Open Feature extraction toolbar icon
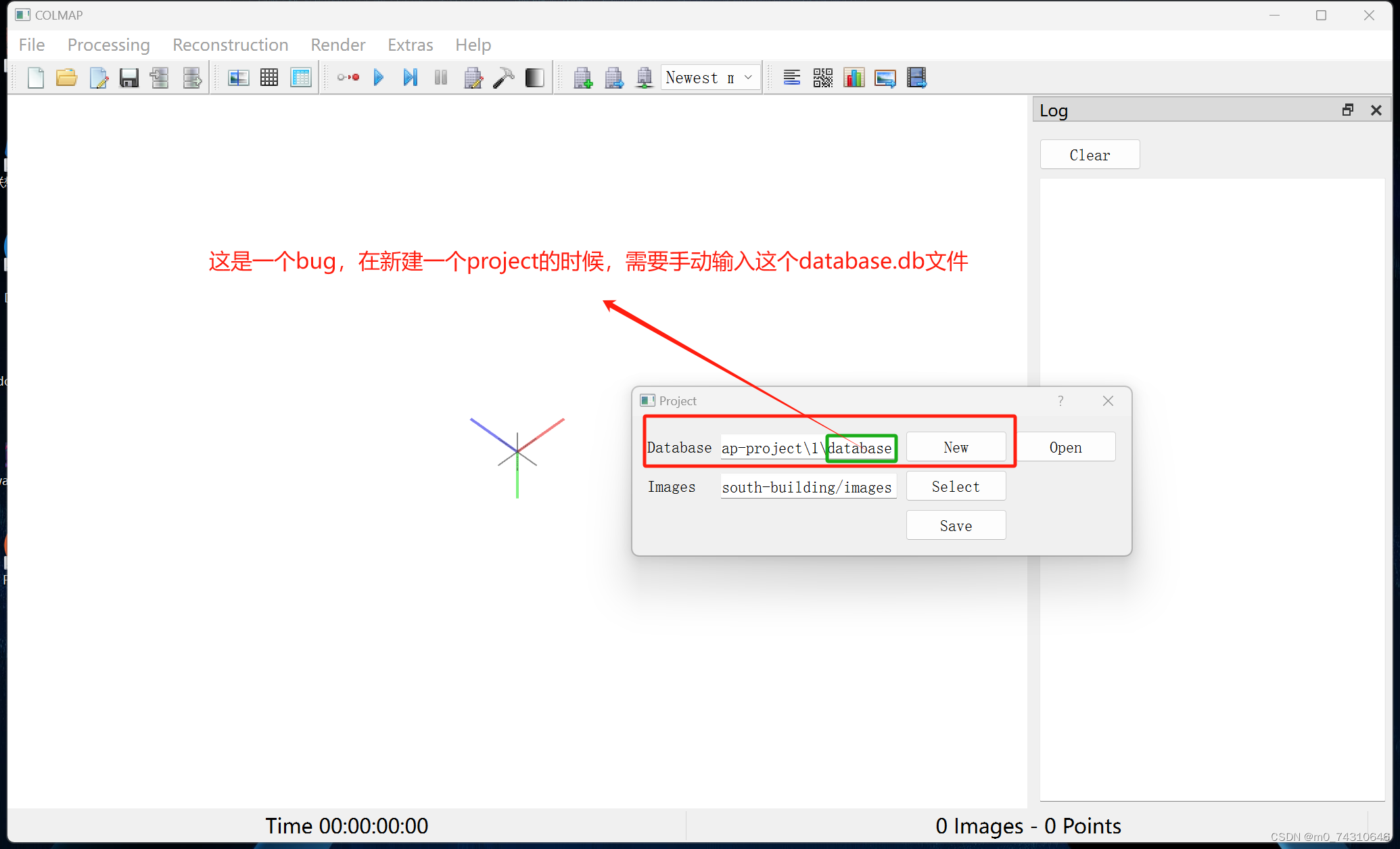The height and width of the screenshot is (849, 1400). click(238, 78)
